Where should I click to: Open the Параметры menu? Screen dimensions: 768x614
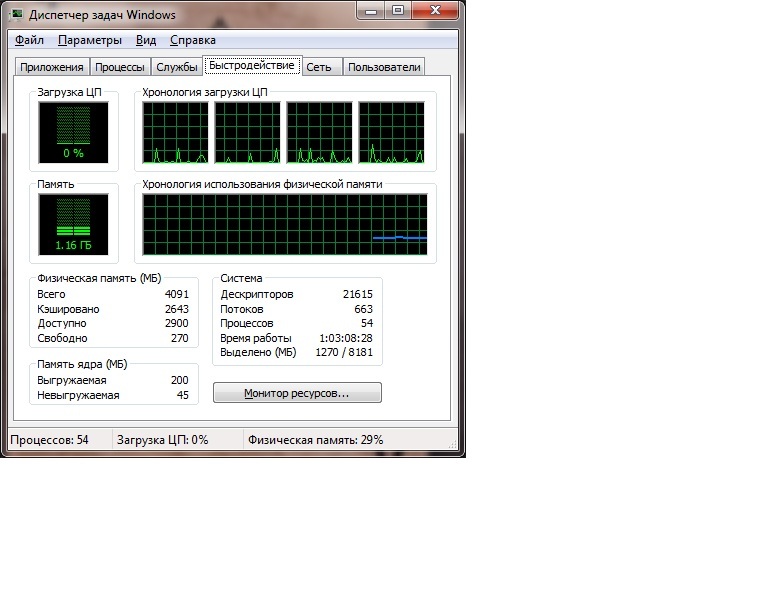[x=90, y=40]
